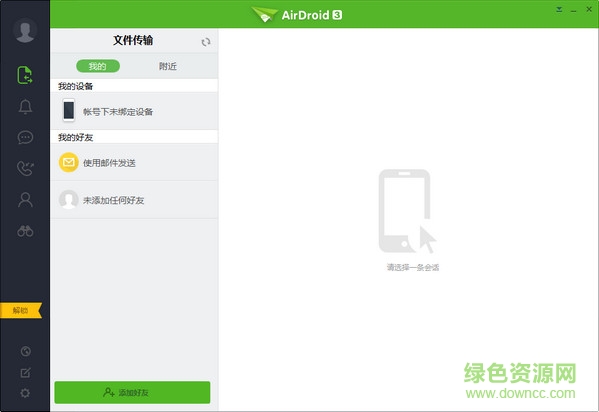Open the title bar dropdown menu icon
The image size is (599, 412).
(559, 10)
